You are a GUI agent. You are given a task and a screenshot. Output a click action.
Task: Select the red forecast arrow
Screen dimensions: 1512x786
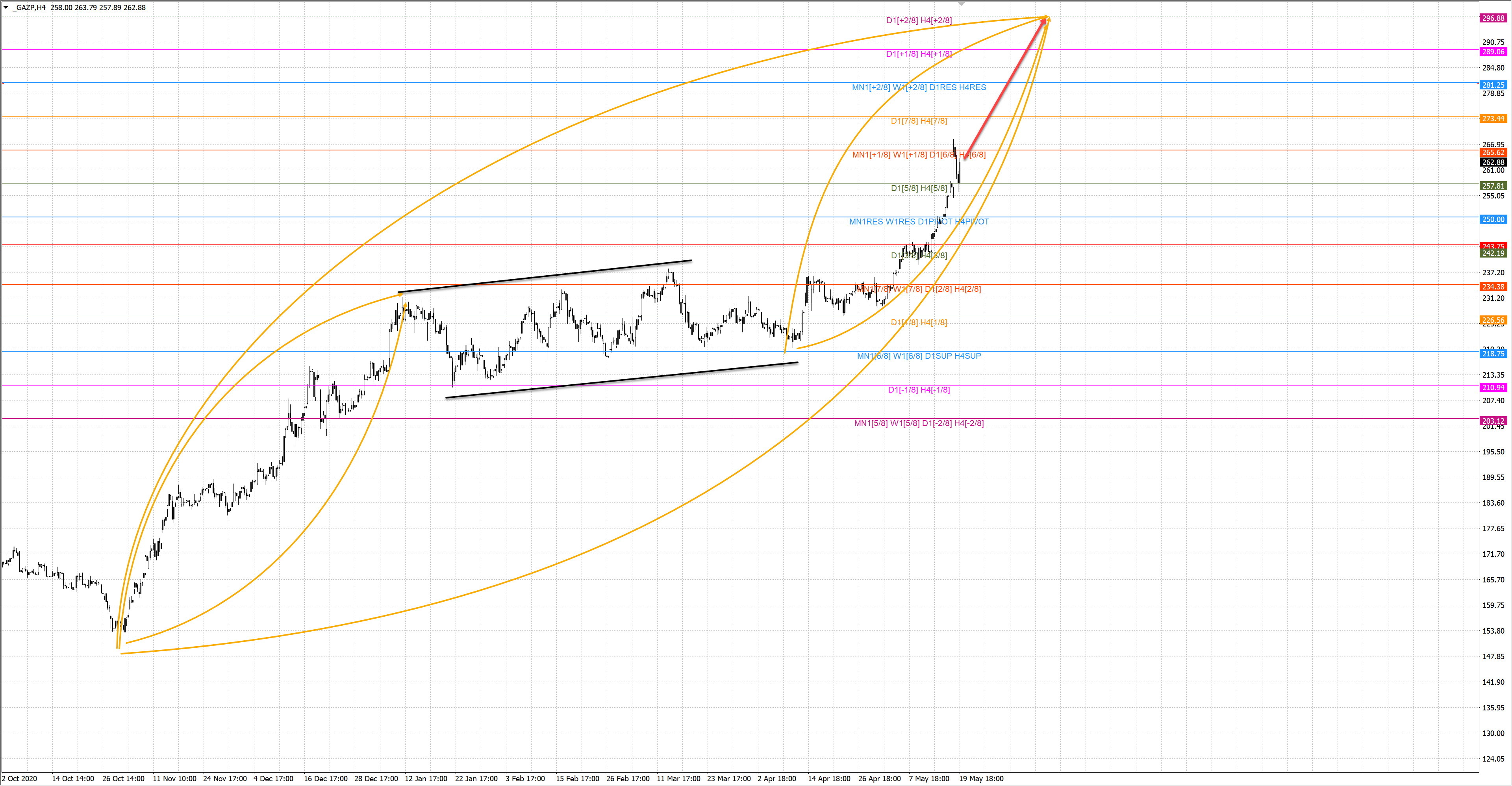tap(1005, 88)
